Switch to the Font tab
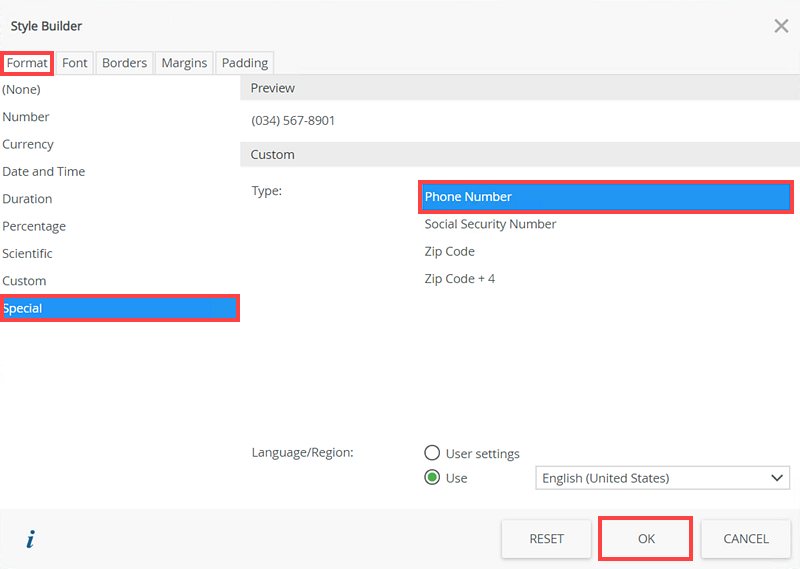This screenshot has width=800, height=569. click(x=75, y=63)
